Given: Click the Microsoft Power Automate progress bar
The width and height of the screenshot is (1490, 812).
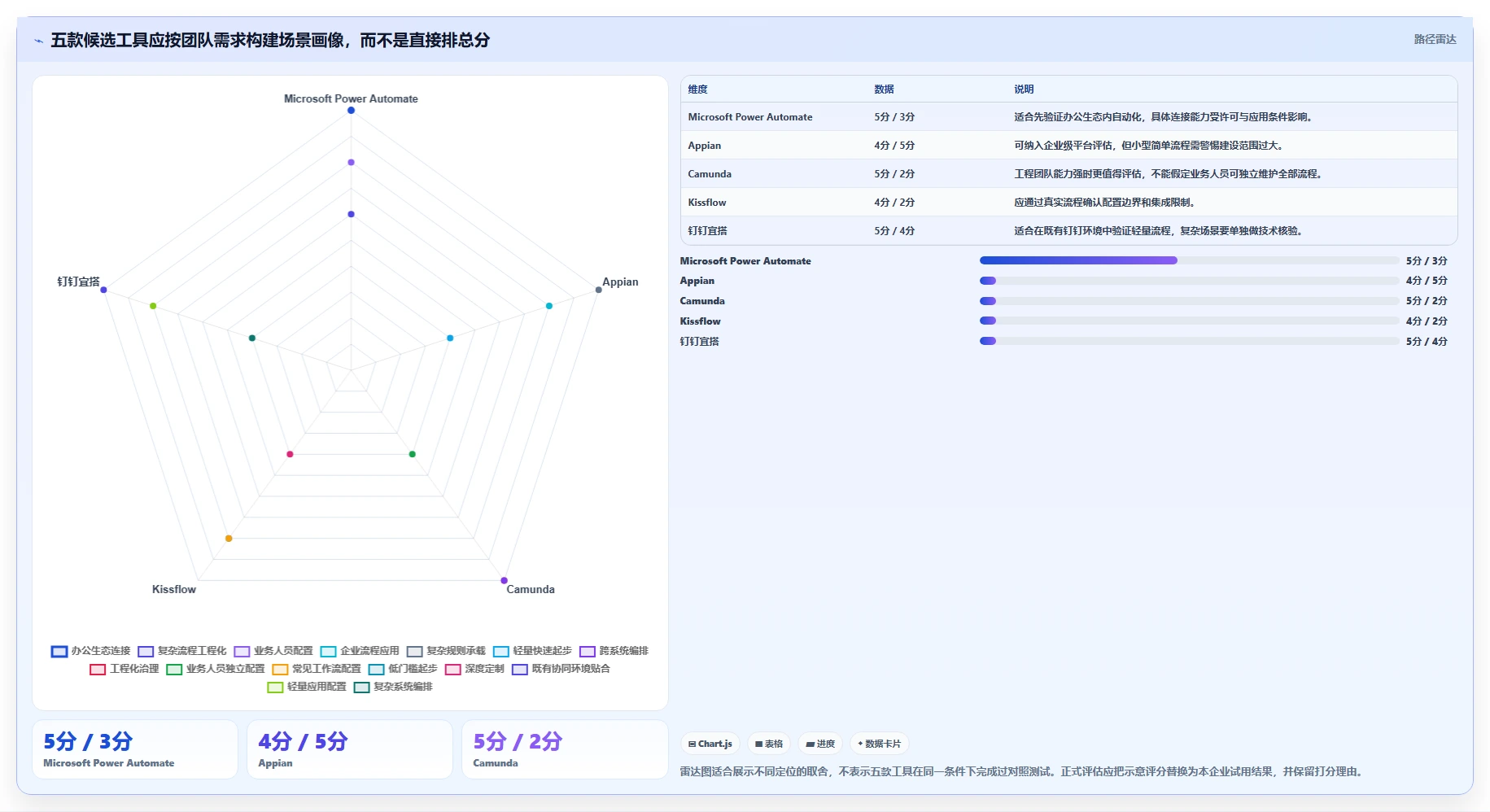Looking at the screenshot, I should pyautogui.click(x=1189, y=260).
